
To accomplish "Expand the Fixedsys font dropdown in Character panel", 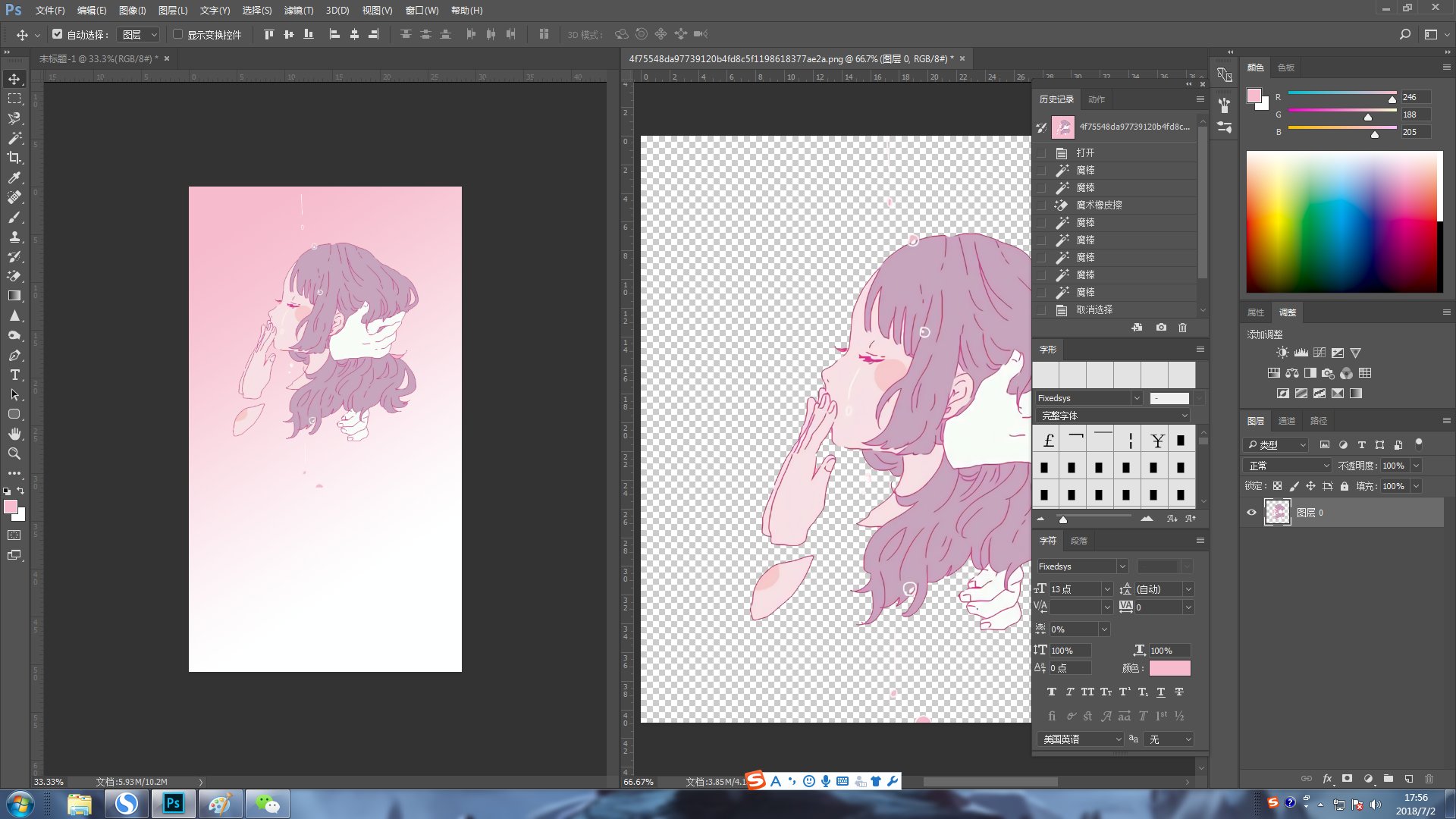I will click(1122, 566).
